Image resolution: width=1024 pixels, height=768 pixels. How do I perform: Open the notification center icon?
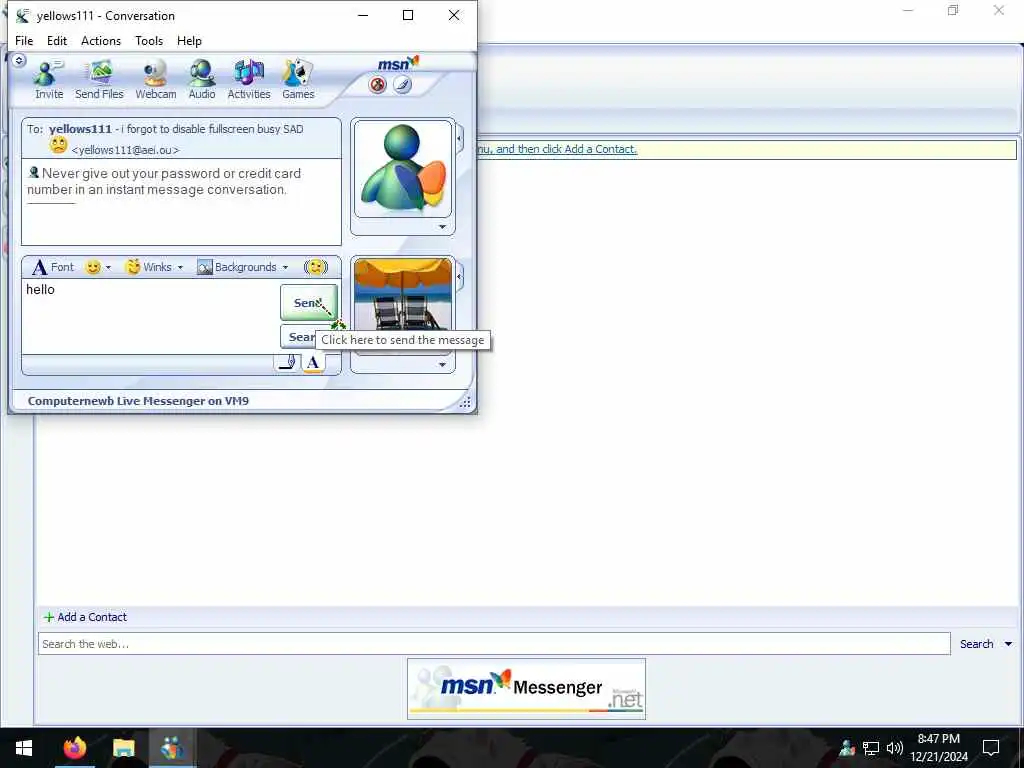click(991, 748)
